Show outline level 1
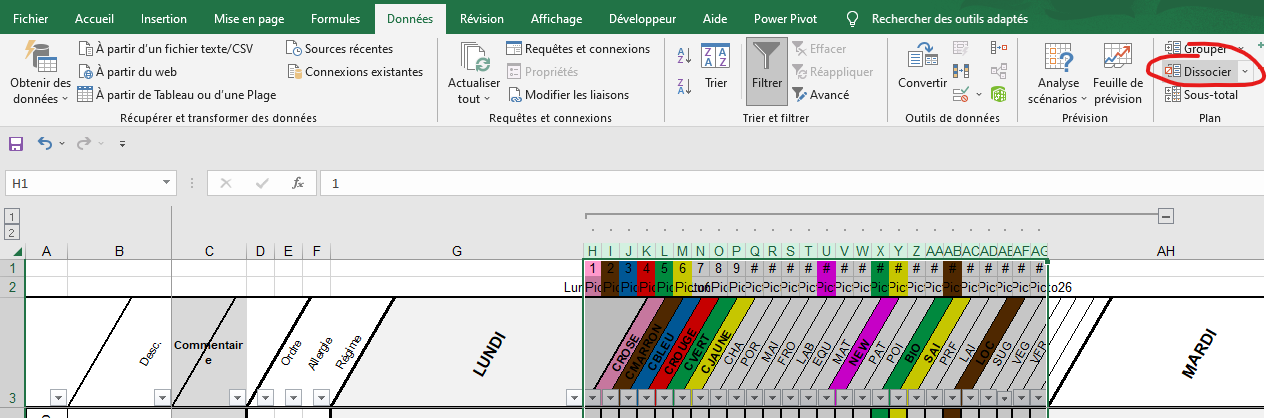 12,216
